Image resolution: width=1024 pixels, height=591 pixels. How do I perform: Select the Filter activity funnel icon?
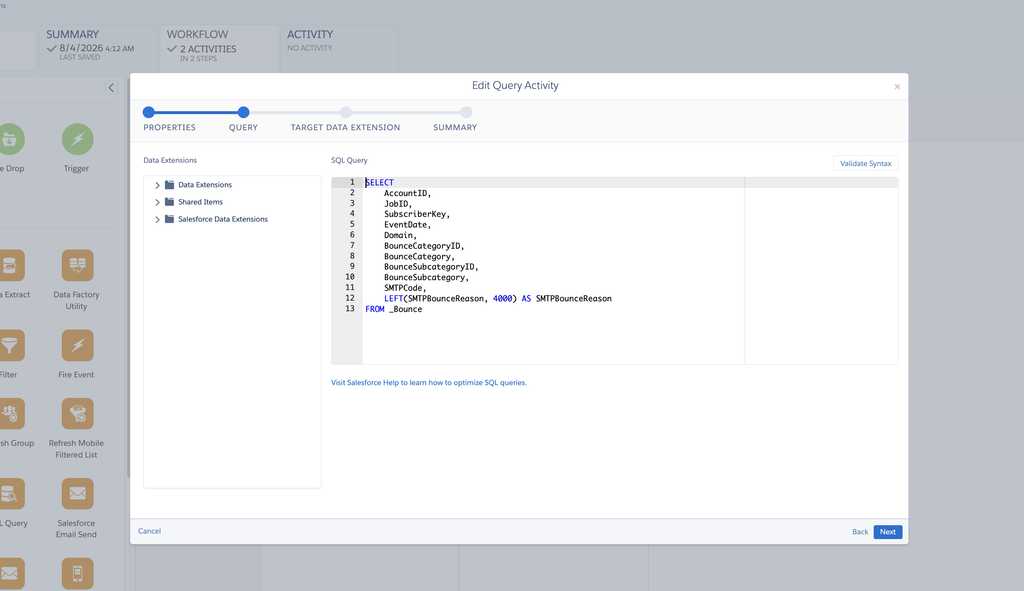click(x=10, y=345)
